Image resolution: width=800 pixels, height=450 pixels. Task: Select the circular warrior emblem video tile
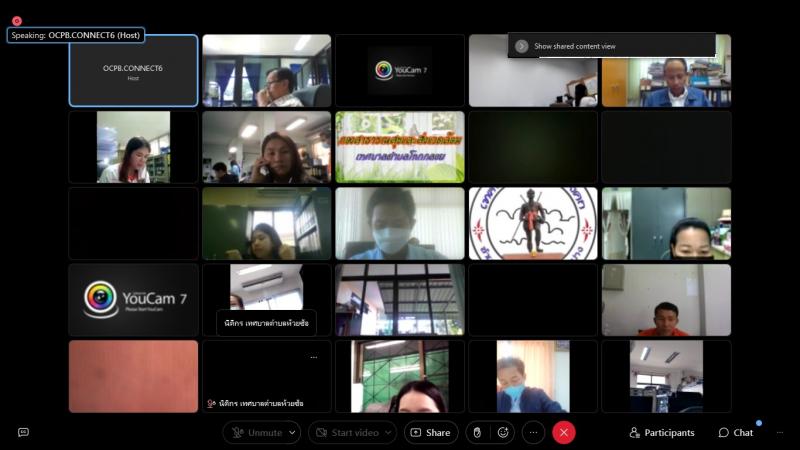tap(533, 223)
